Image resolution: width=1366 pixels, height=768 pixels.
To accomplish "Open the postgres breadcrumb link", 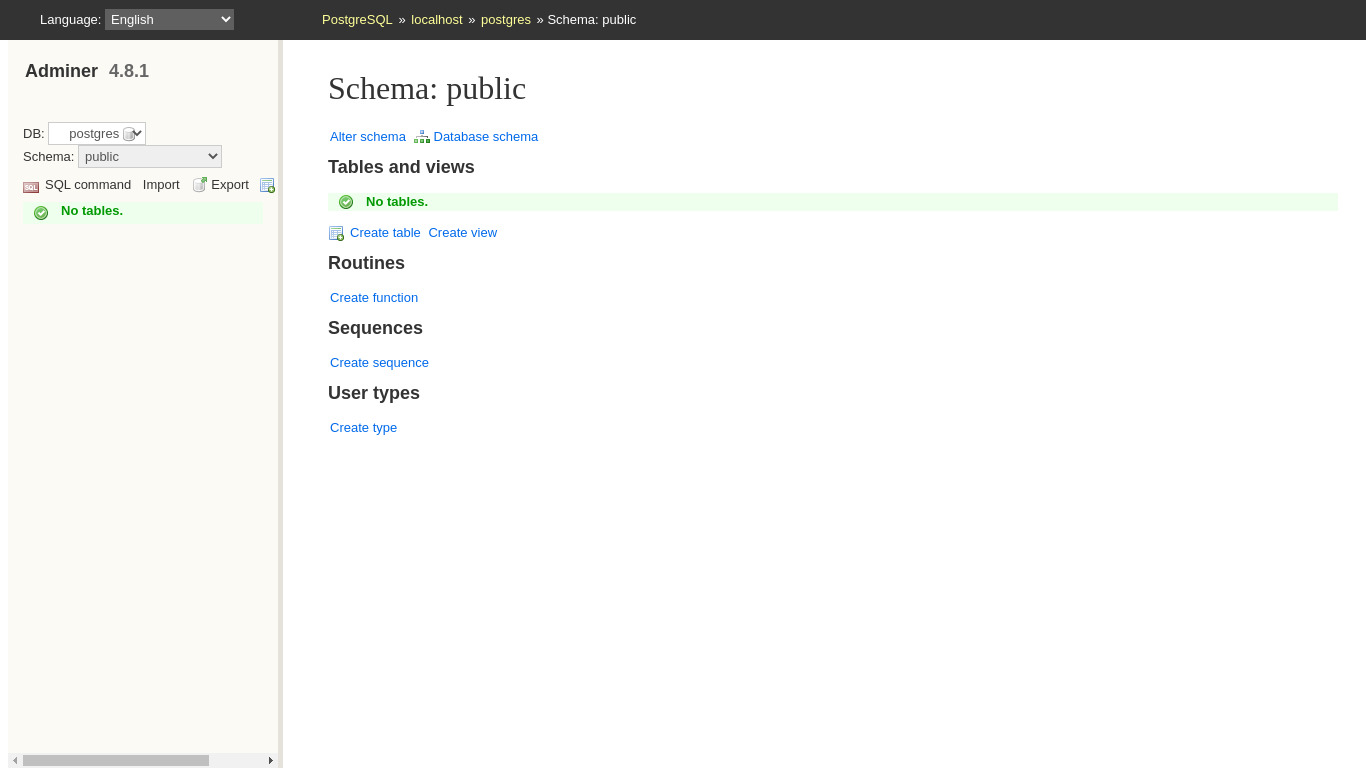I will pos(506,19).
